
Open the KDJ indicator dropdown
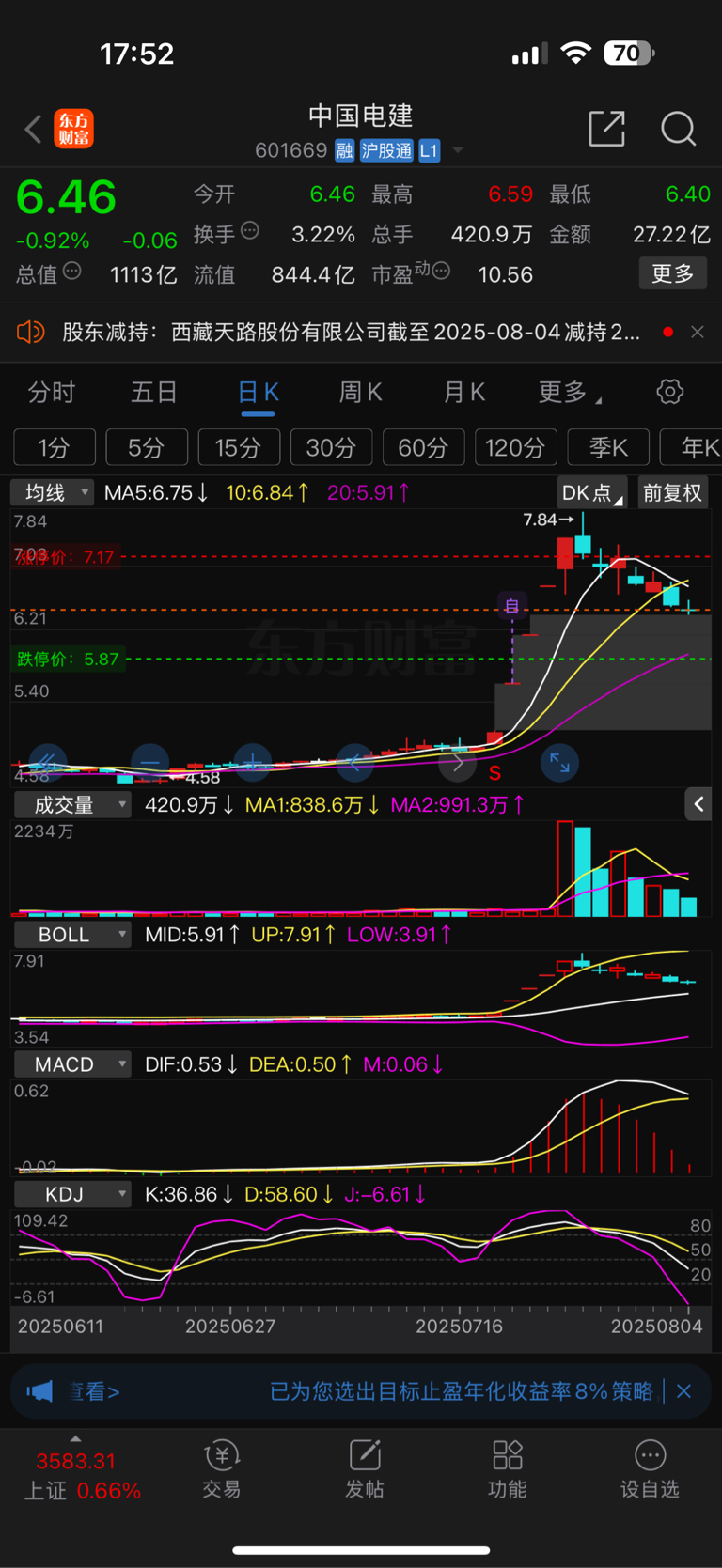tap(71, 1194)
